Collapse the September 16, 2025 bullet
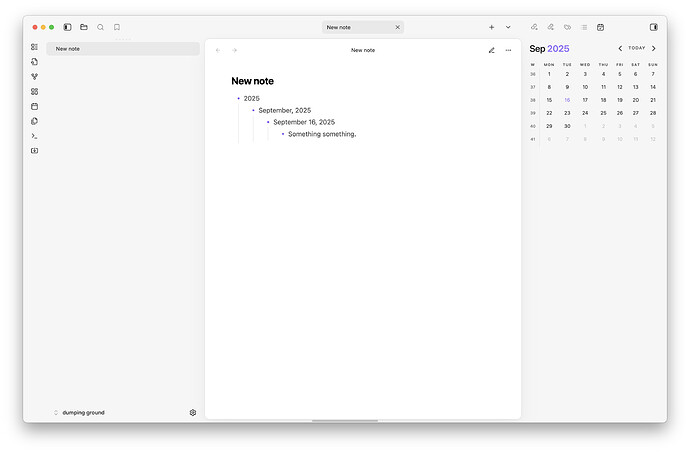The height and width of the screenshot is (452, 690). click(x=268, y=122)
